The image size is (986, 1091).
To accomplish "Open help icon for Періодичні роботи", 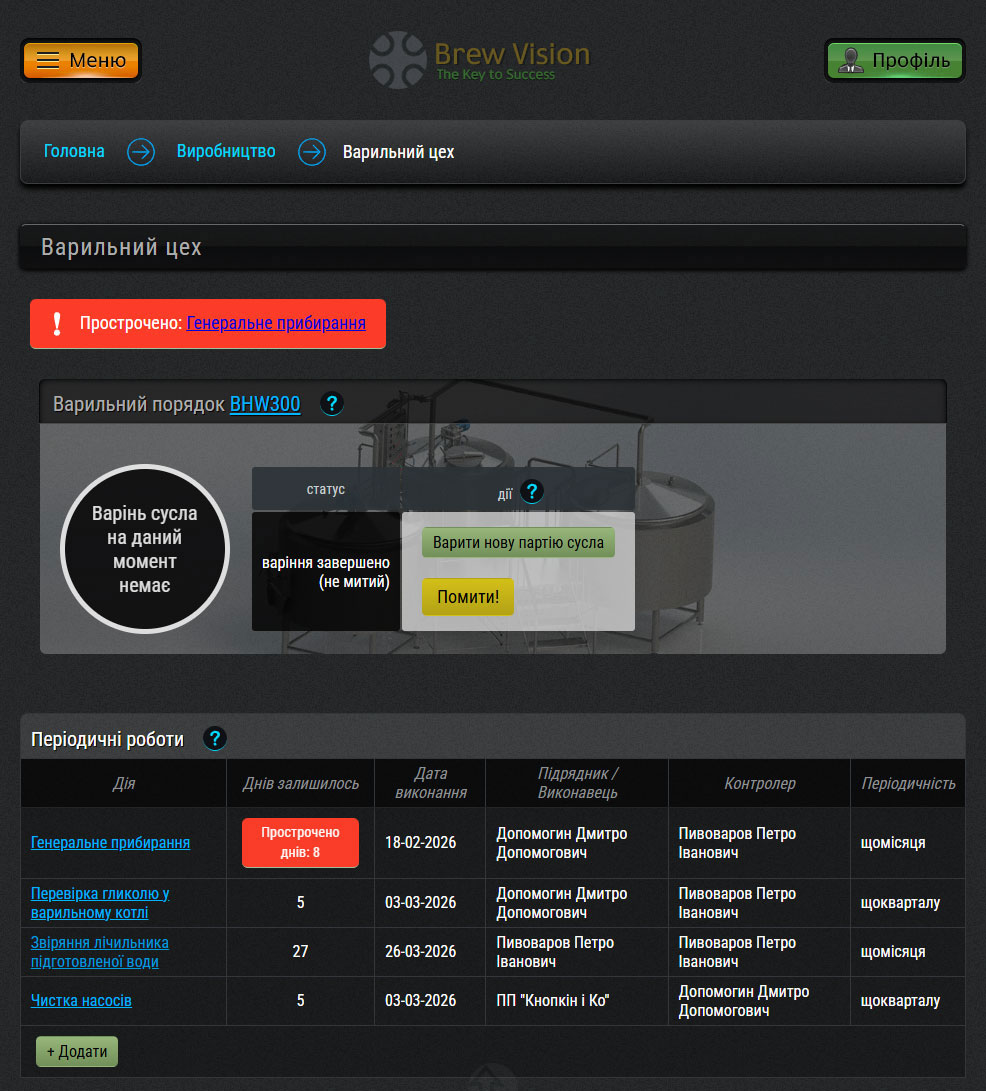I will click(x=215, y=739).
